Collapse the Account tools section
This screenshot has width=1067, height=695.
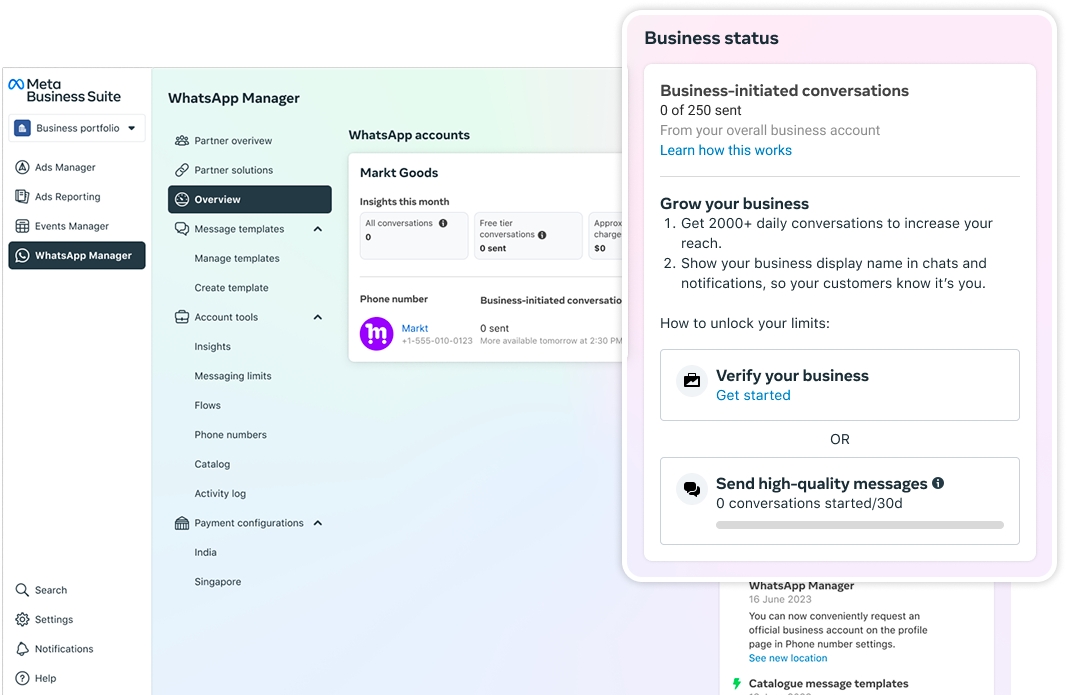(318, 317)
